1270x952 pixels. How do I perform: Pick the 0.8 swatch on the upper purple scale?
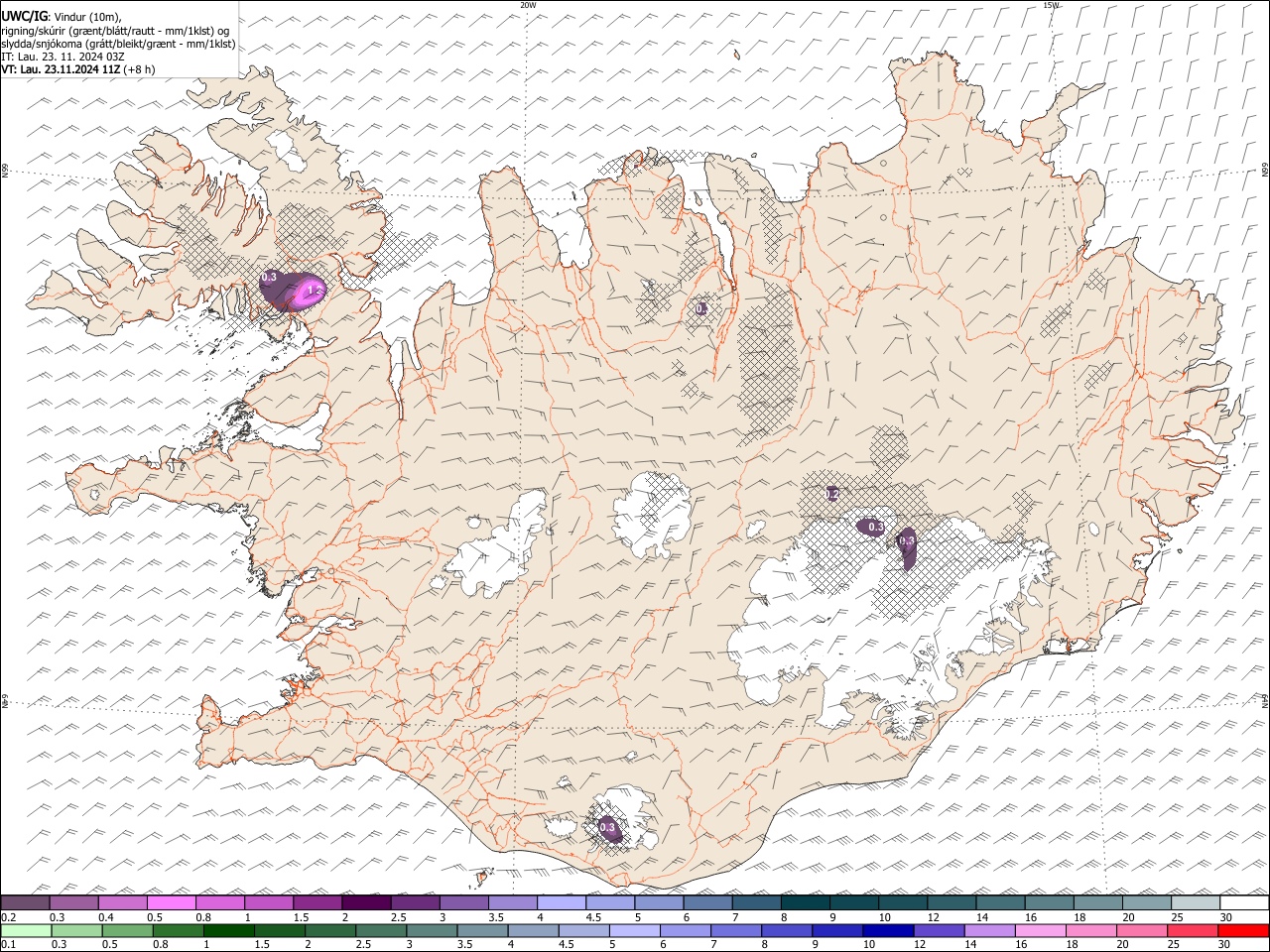(220, 902)
